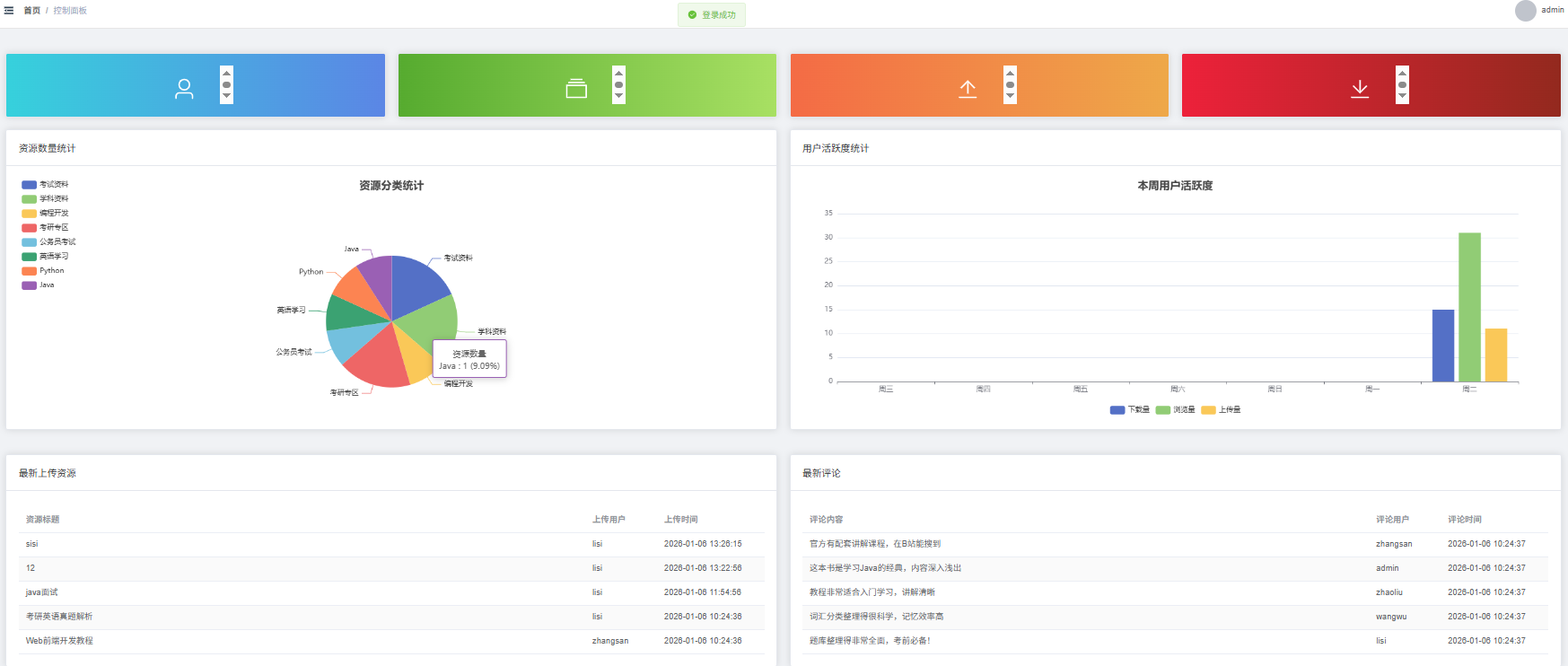The width and height of the screenshot is (1568, 666).
Task: Click the up arrow on green card scroller
Action: [618, 74]
